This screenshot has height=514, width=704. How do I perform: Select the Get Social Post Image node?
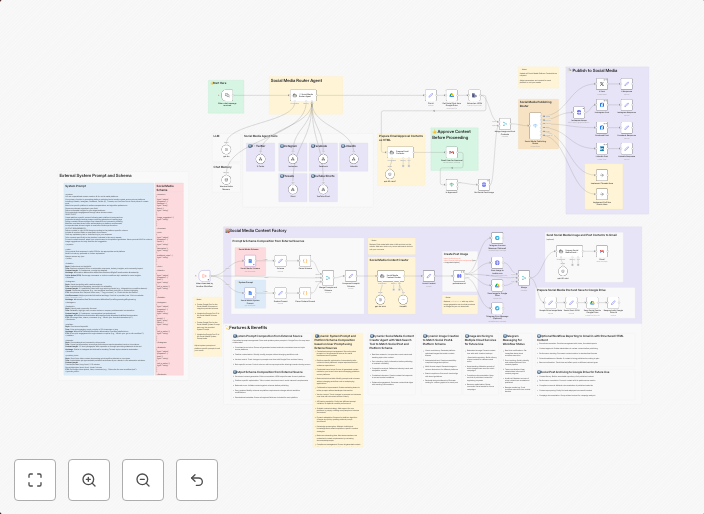(484, 185)
